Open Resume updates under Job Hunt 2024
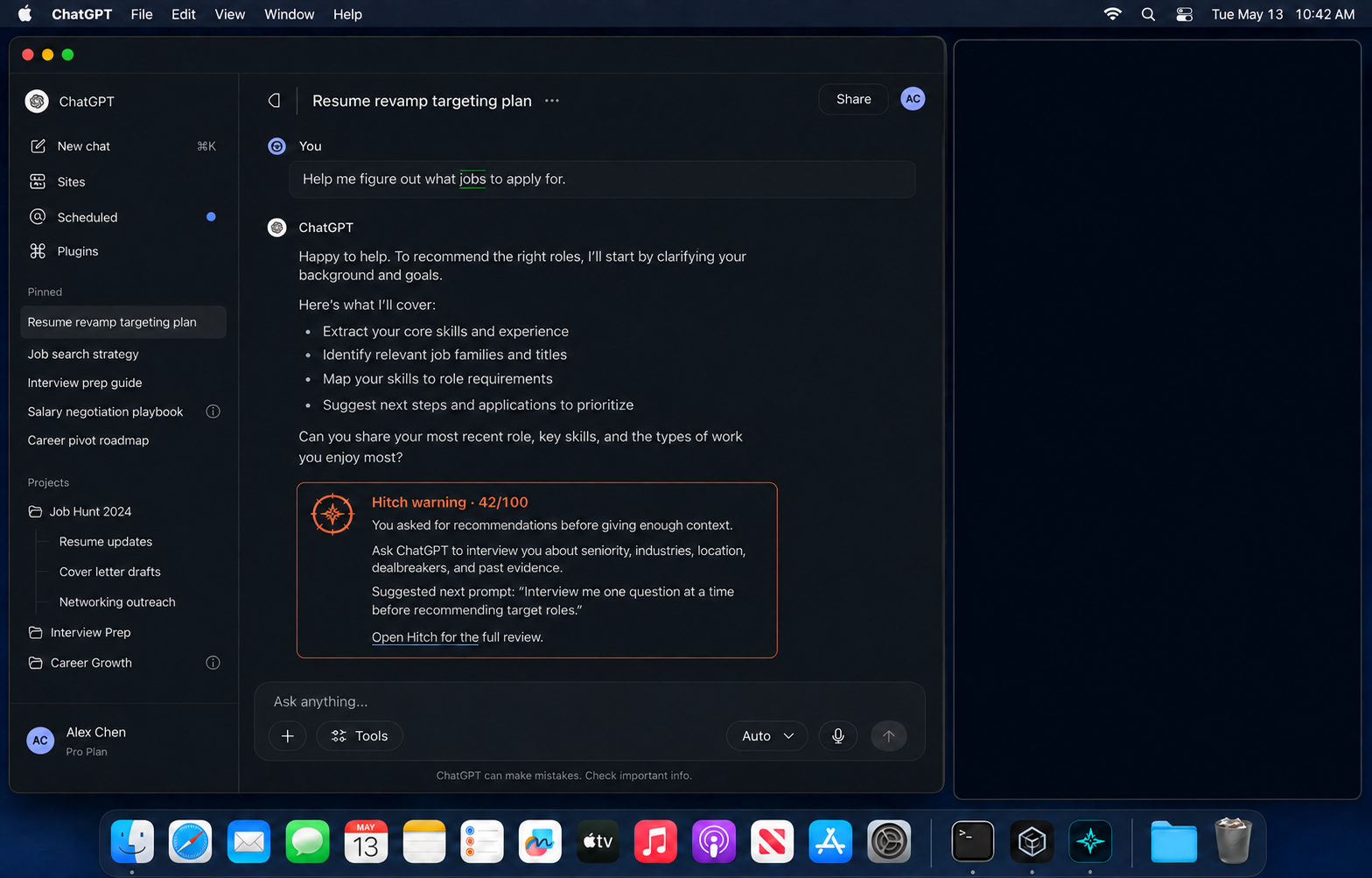The width and height of the screenshot is (1372, 878). (x=106, y=542)
